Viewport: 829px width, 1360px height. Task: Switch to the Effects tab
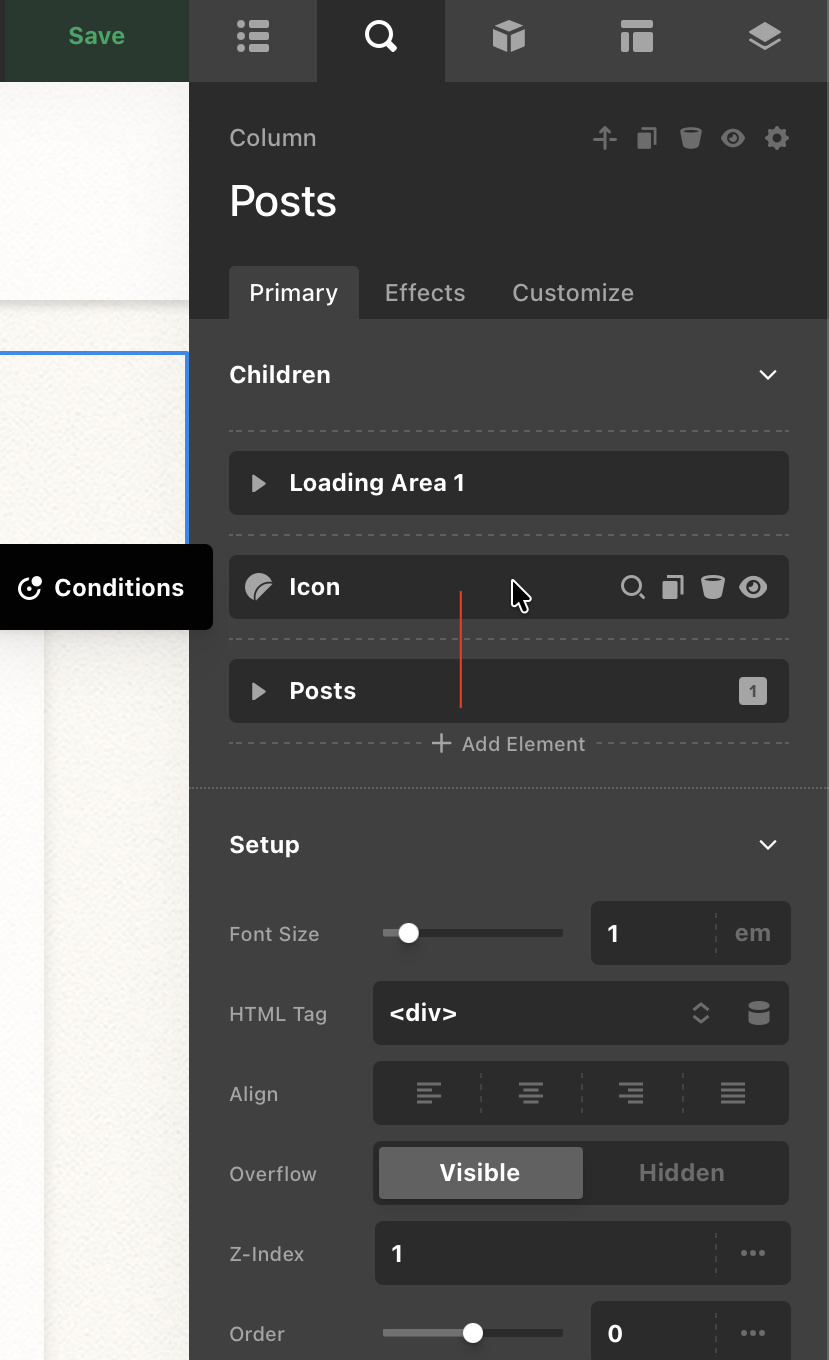click(425, 293)
